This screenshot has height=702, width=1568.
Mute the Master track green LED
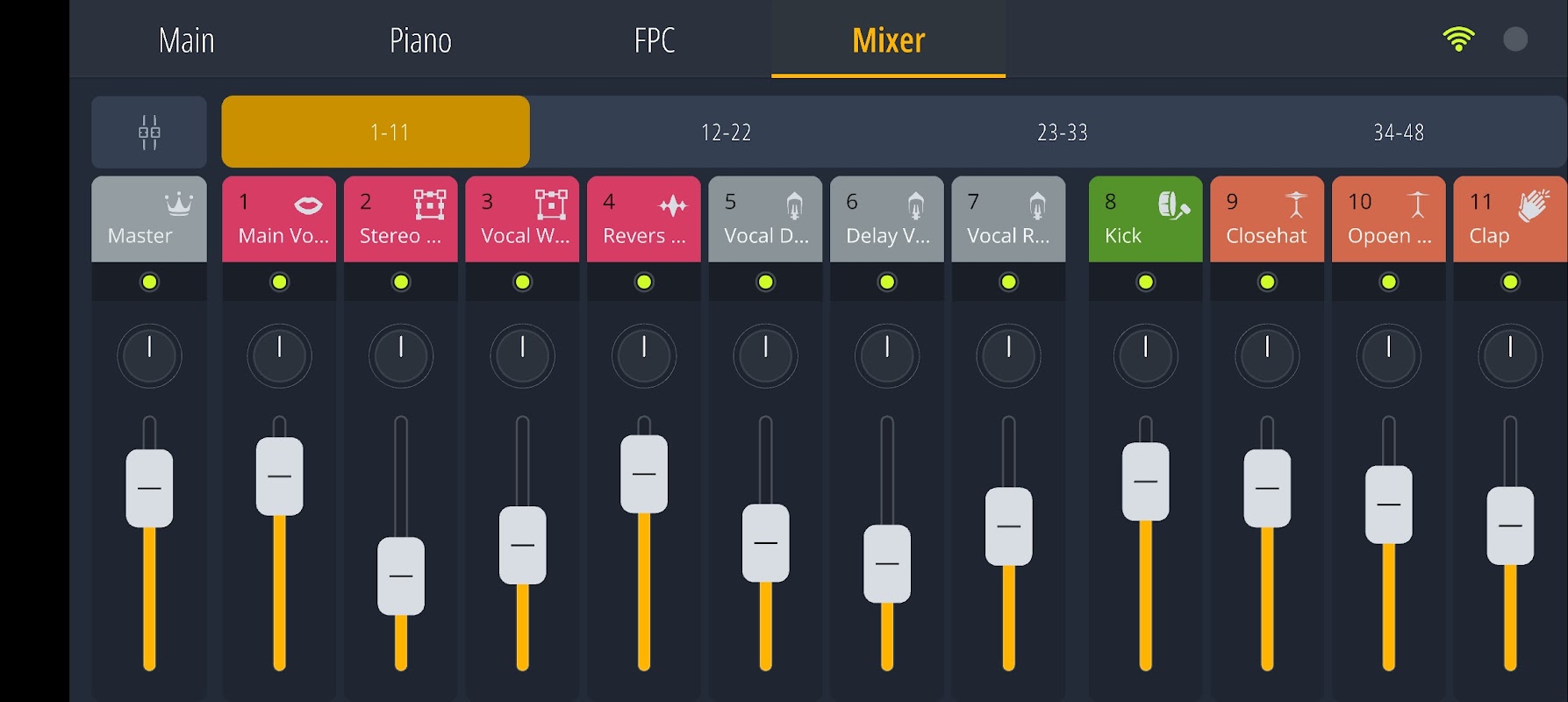coord(149,282)
